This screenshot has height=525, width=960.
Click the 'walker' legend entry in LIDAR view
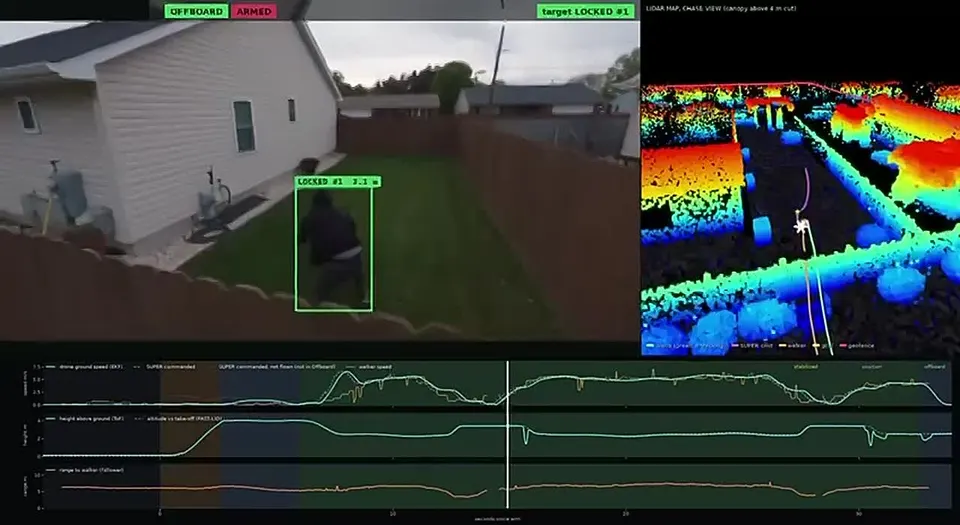click(x=793, y=346)
